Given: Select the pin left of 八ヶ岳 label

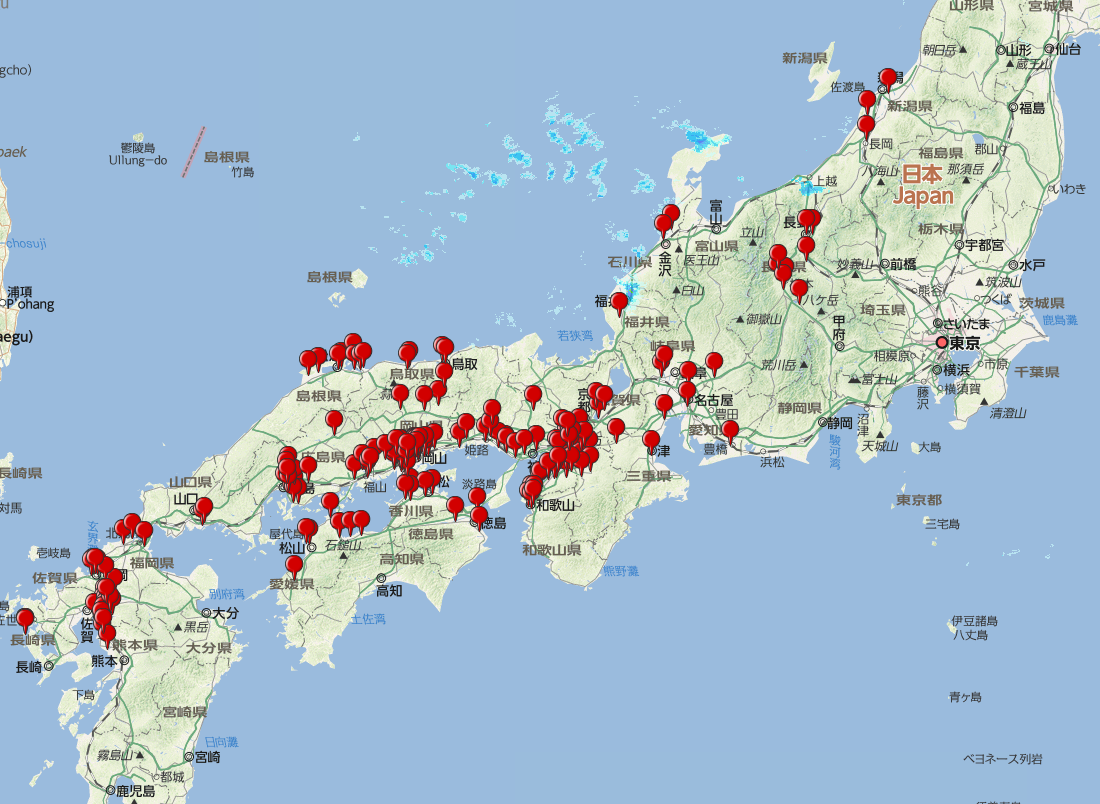Looking at the screenshot, I should point(798,290).
